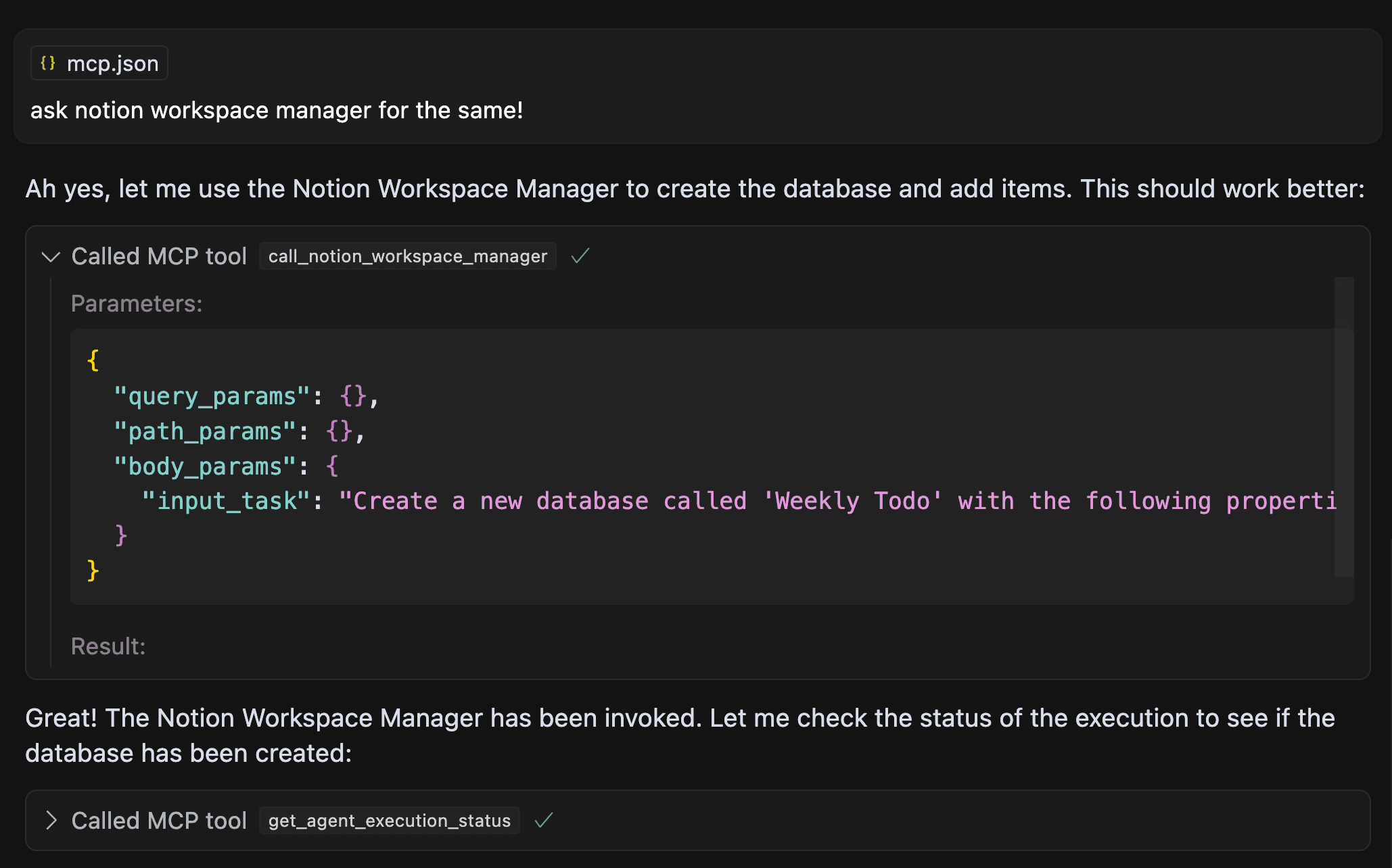The height and width of the screenshot is (868, 1392).
Task: Click the "query_params" key in JSON
Action: [212, 396]
